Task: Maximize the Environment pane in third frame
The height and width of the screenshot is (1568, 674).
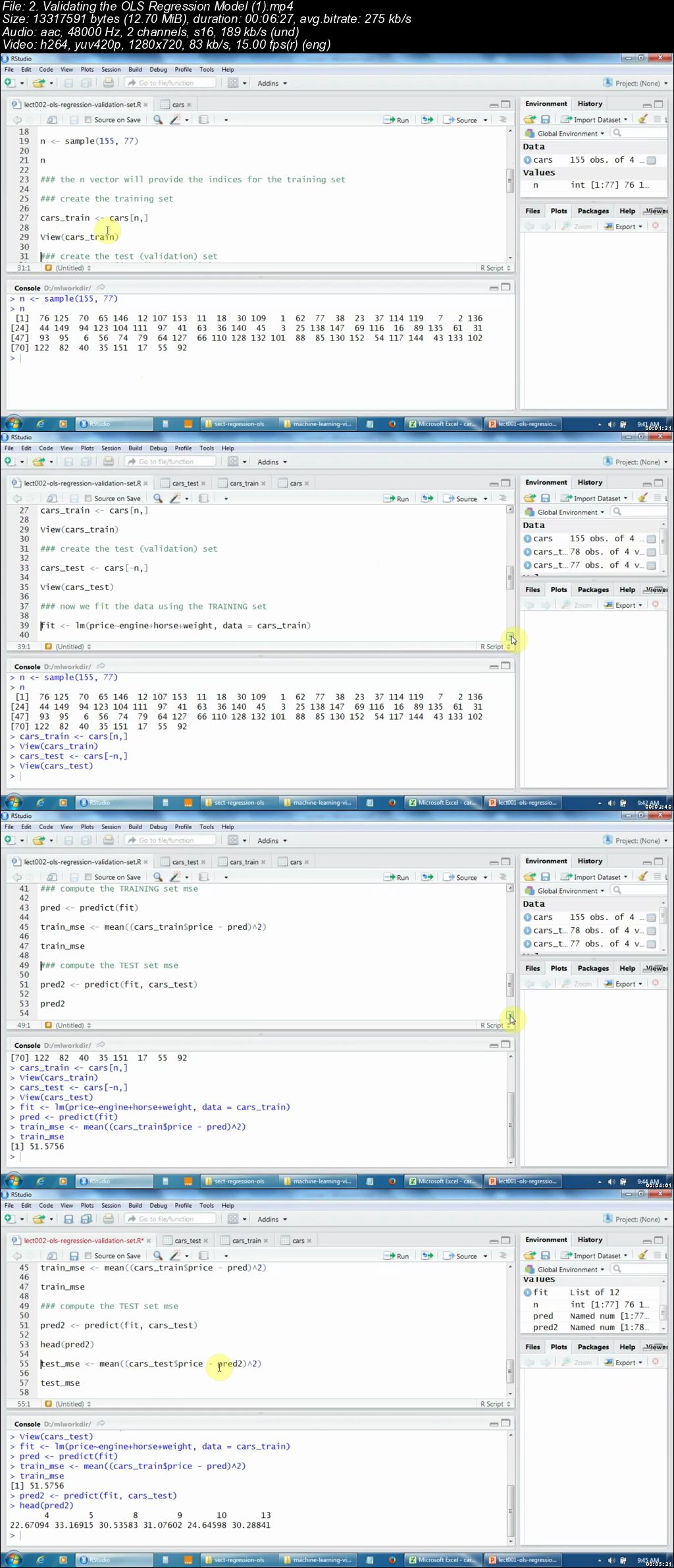Action: click(x=659, y=861)
